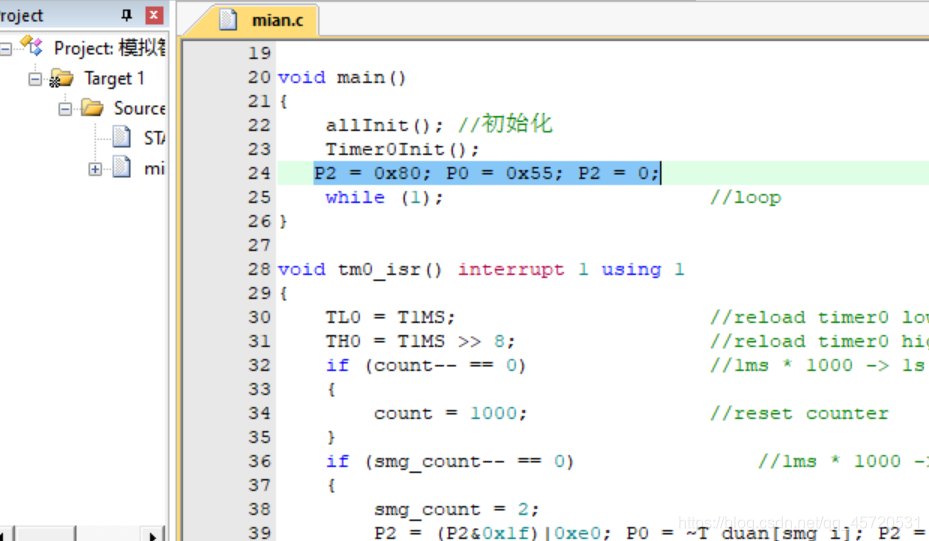Select the Source group folder icon
The height and width of the screenshot is (541, 929).
pyautogui.click(x=92, y=108)
